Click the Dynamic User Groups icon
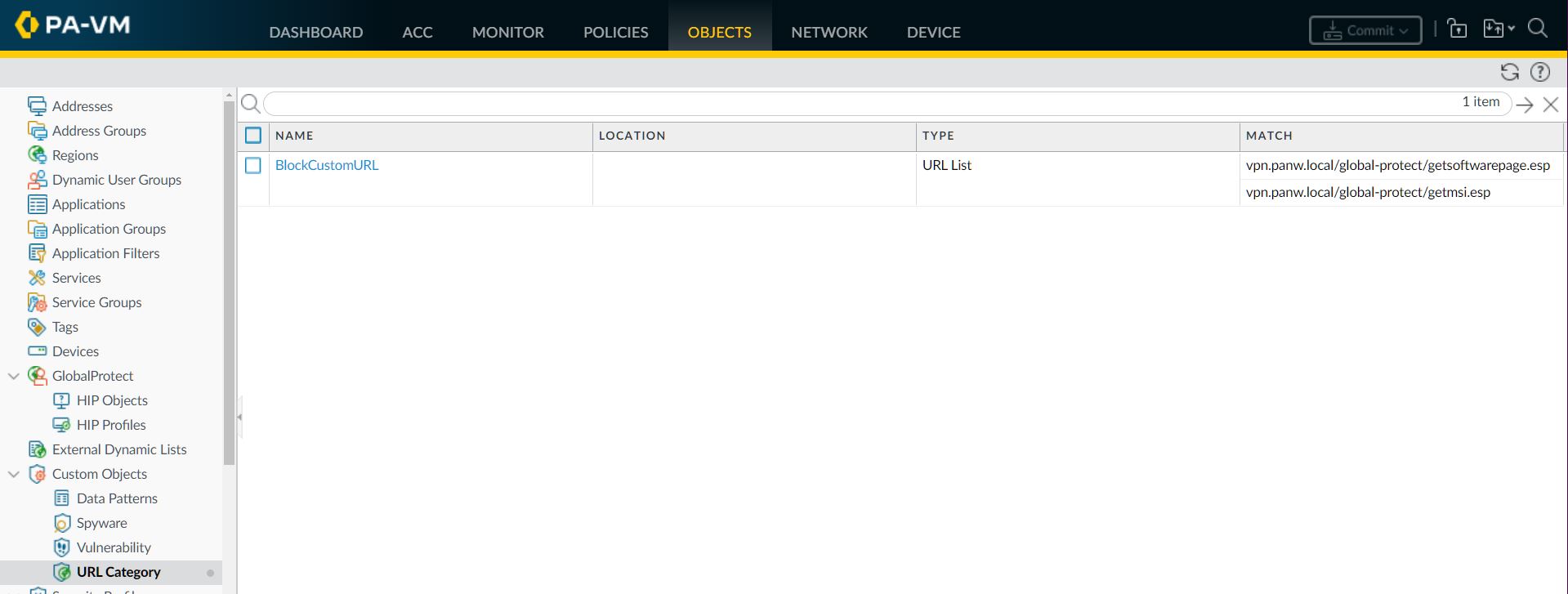 37,180
